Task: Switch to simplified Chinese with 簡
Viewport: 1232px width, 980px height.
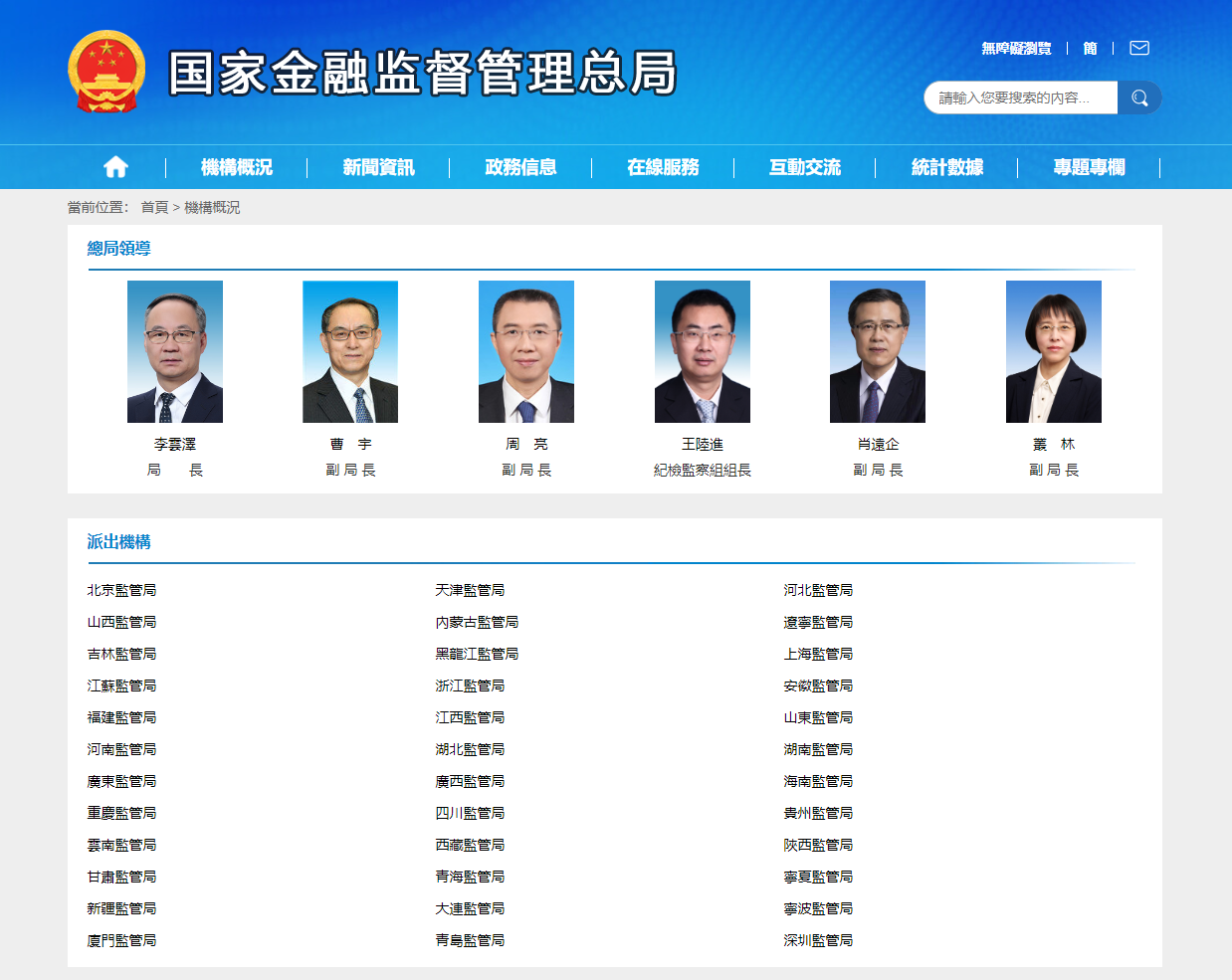Action: [1090, 48]
